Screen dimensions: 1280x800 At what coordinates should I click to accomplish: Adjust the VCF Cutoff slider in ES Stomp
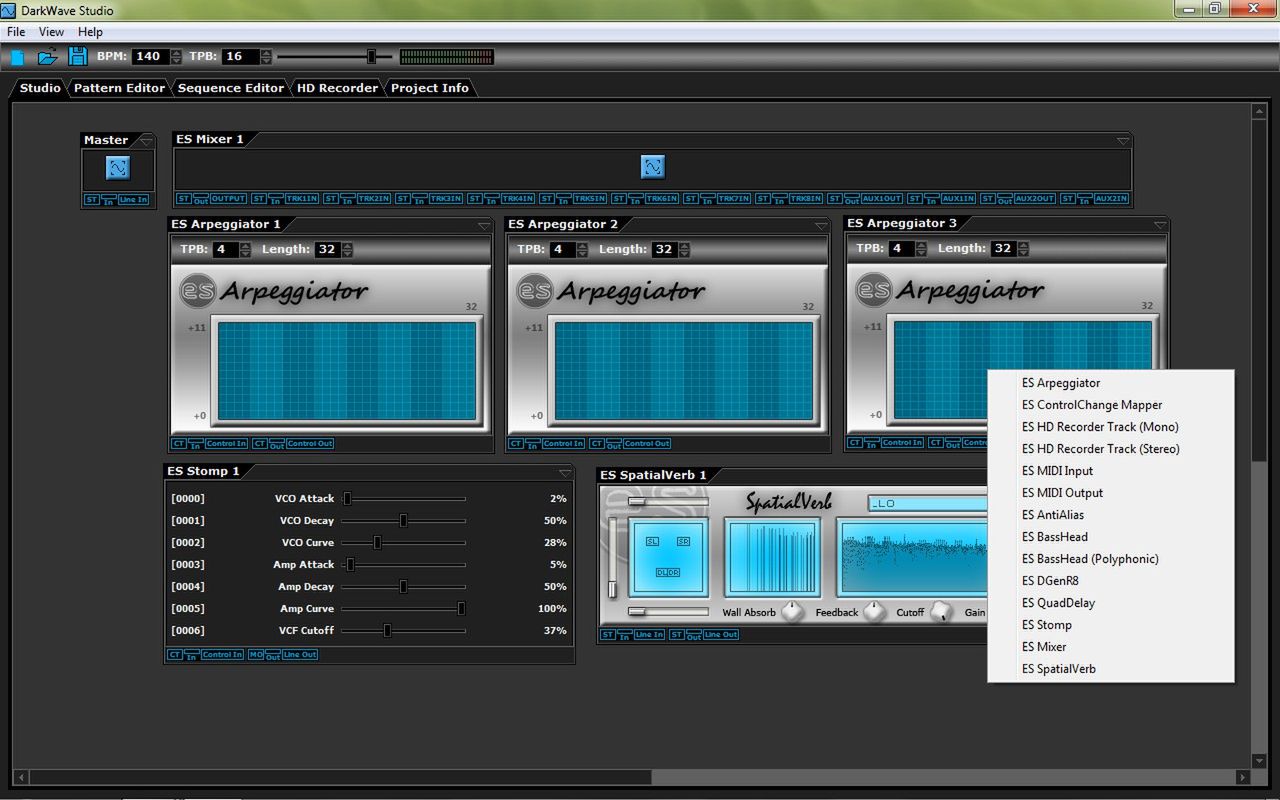point(404,631)
